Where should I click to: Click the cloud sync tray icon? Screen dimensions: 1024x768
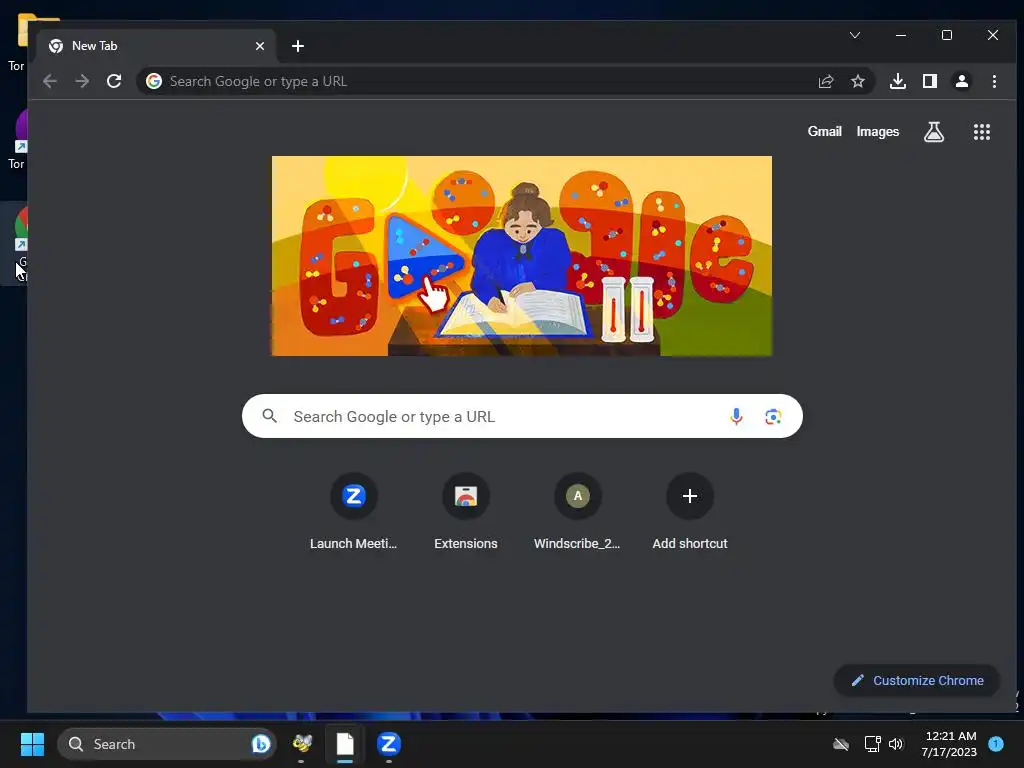point(841,744)
